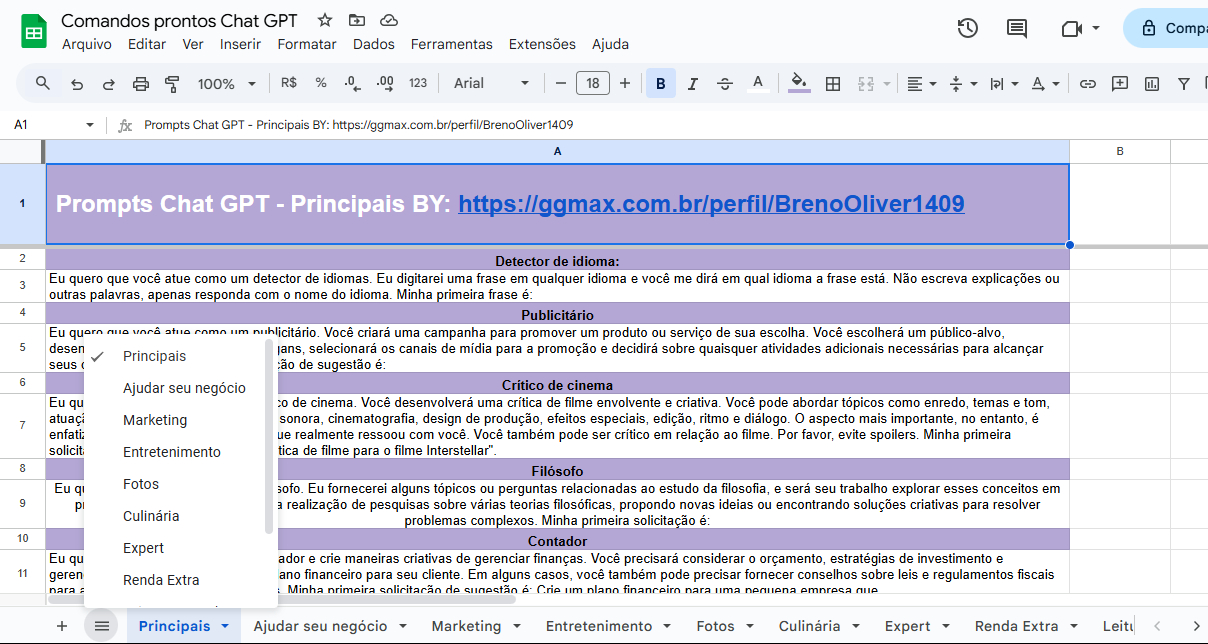The height and width of the screenshot is (644, 1208).
Task: Open the Extensões menu
Action: pos(542,44)
